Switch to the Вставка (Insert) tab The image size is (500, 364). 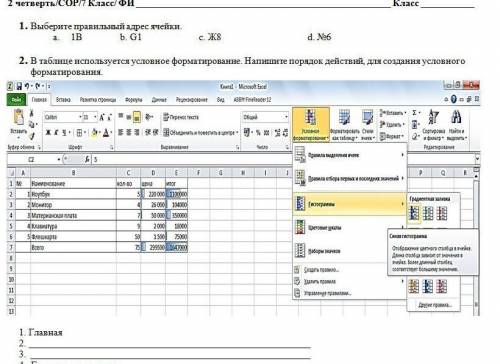pyautogui.click(x=63, y=100)
